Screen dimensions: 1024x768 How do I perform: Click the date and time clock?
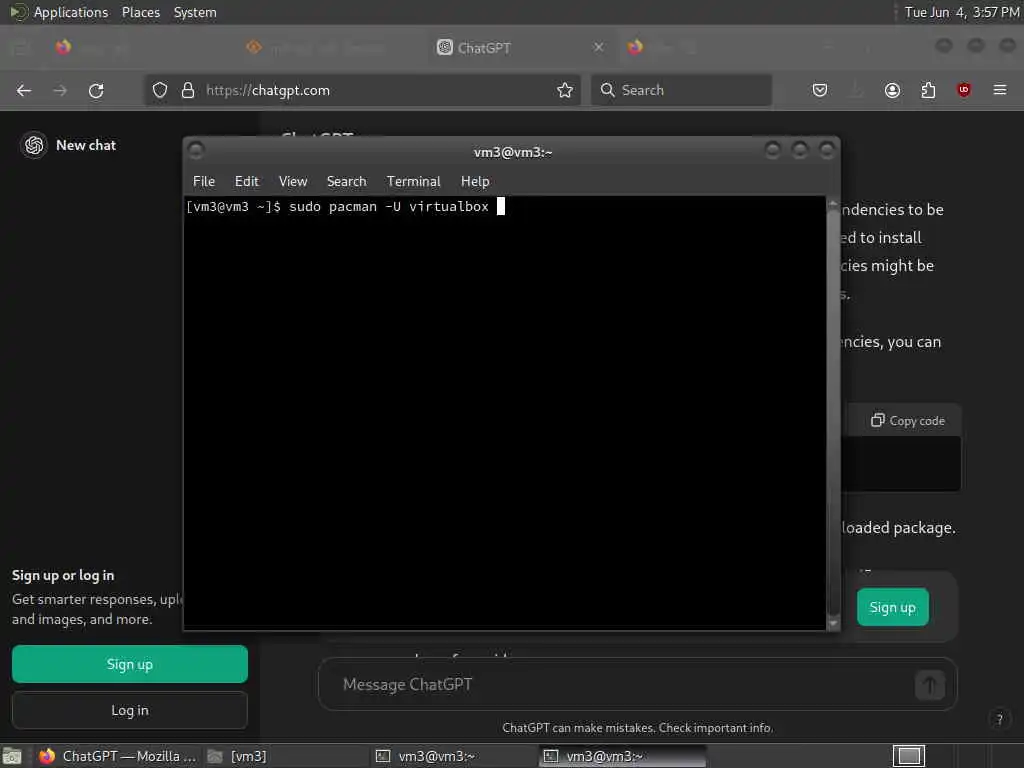[x=961, y=12]
